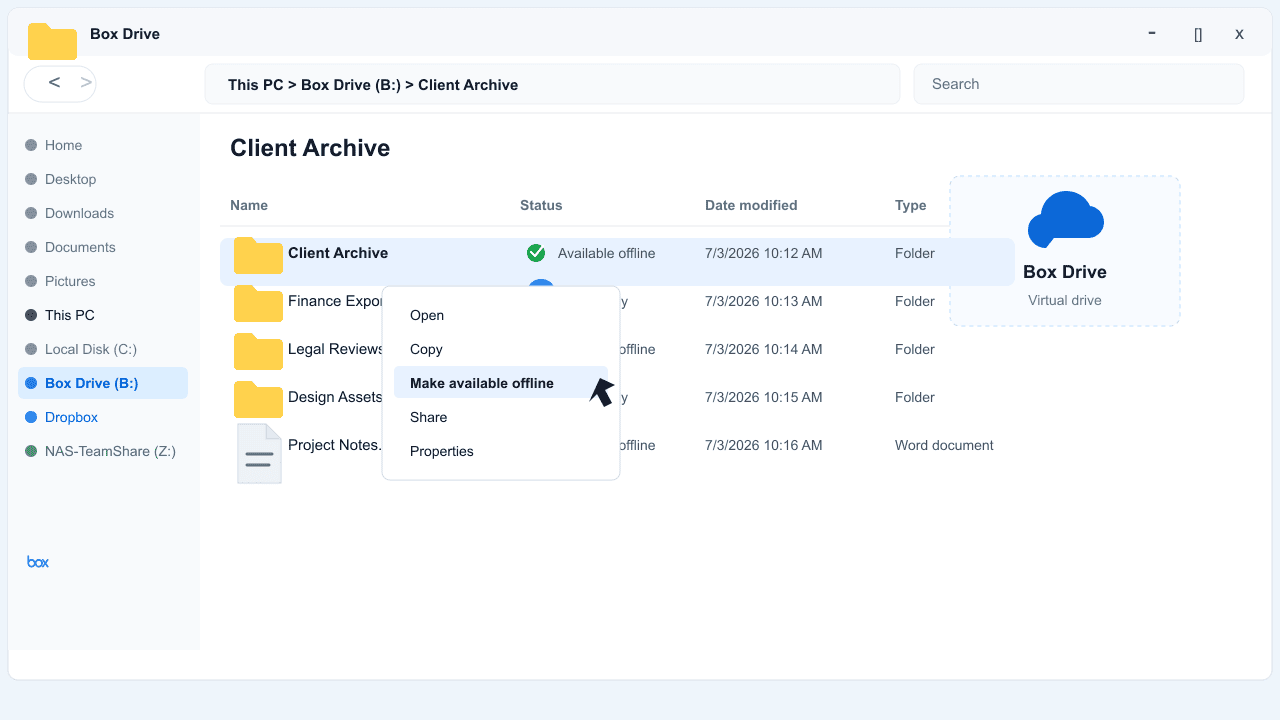Click the Client Archive folder icon
The width and height of the screenshot is (1280, 720).
point(258,255)
